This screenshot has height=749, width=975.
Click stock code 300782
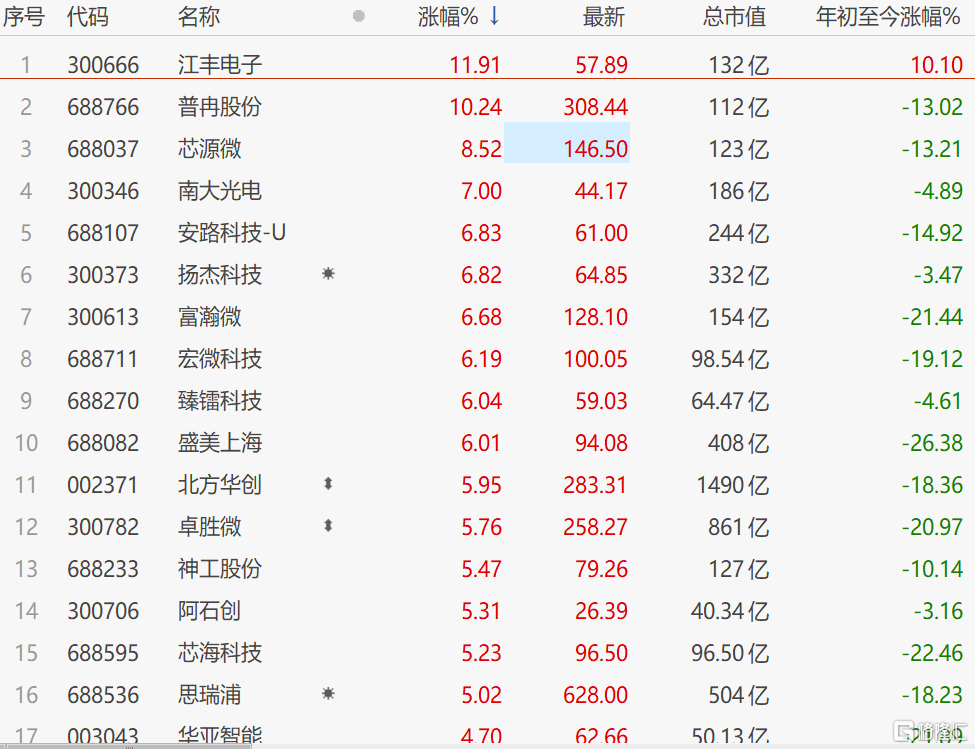tap(103, 527)
